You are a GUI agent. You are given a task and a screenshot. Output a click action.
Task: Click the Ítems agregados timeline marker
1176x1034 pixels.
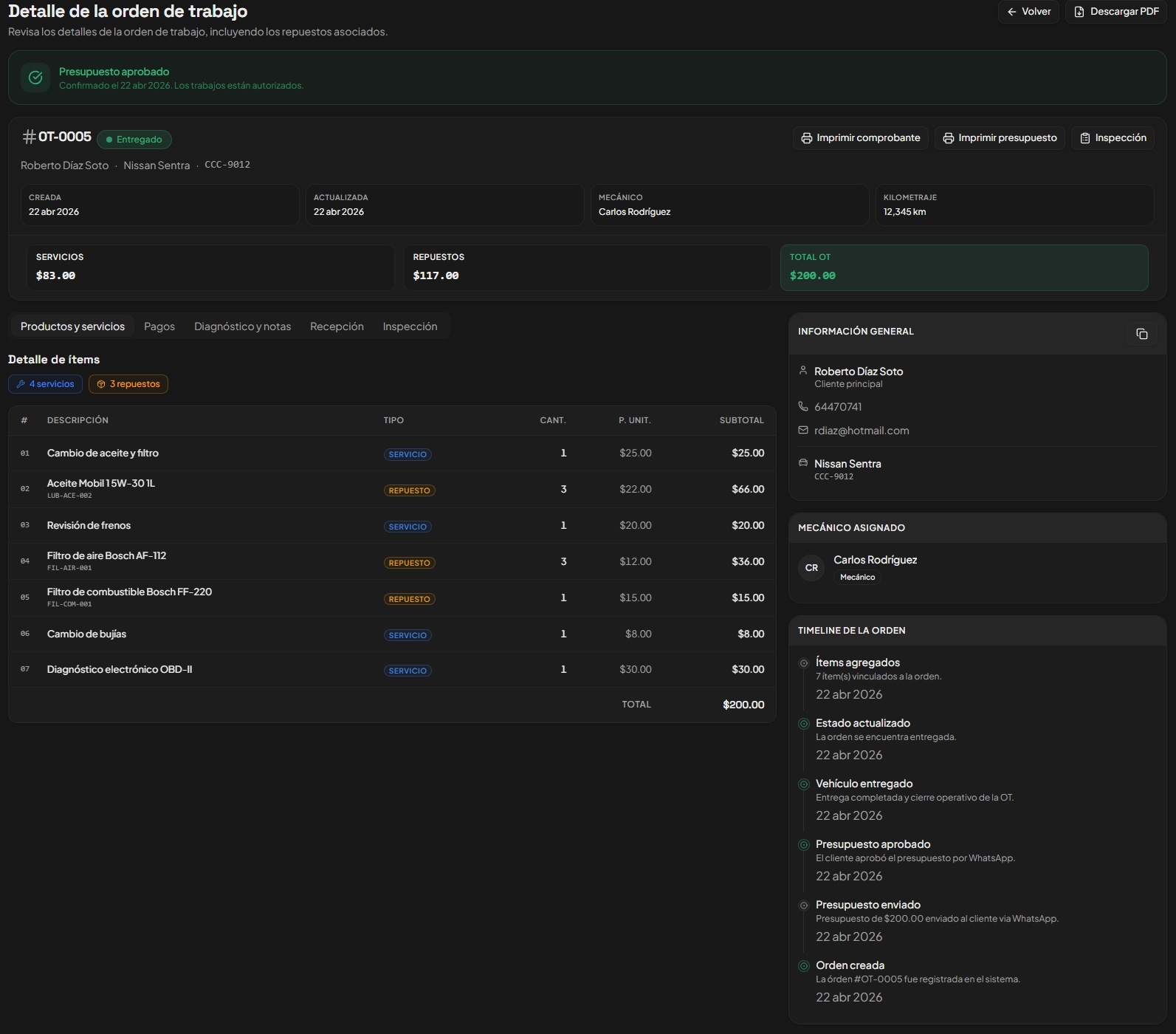point(804,663)
